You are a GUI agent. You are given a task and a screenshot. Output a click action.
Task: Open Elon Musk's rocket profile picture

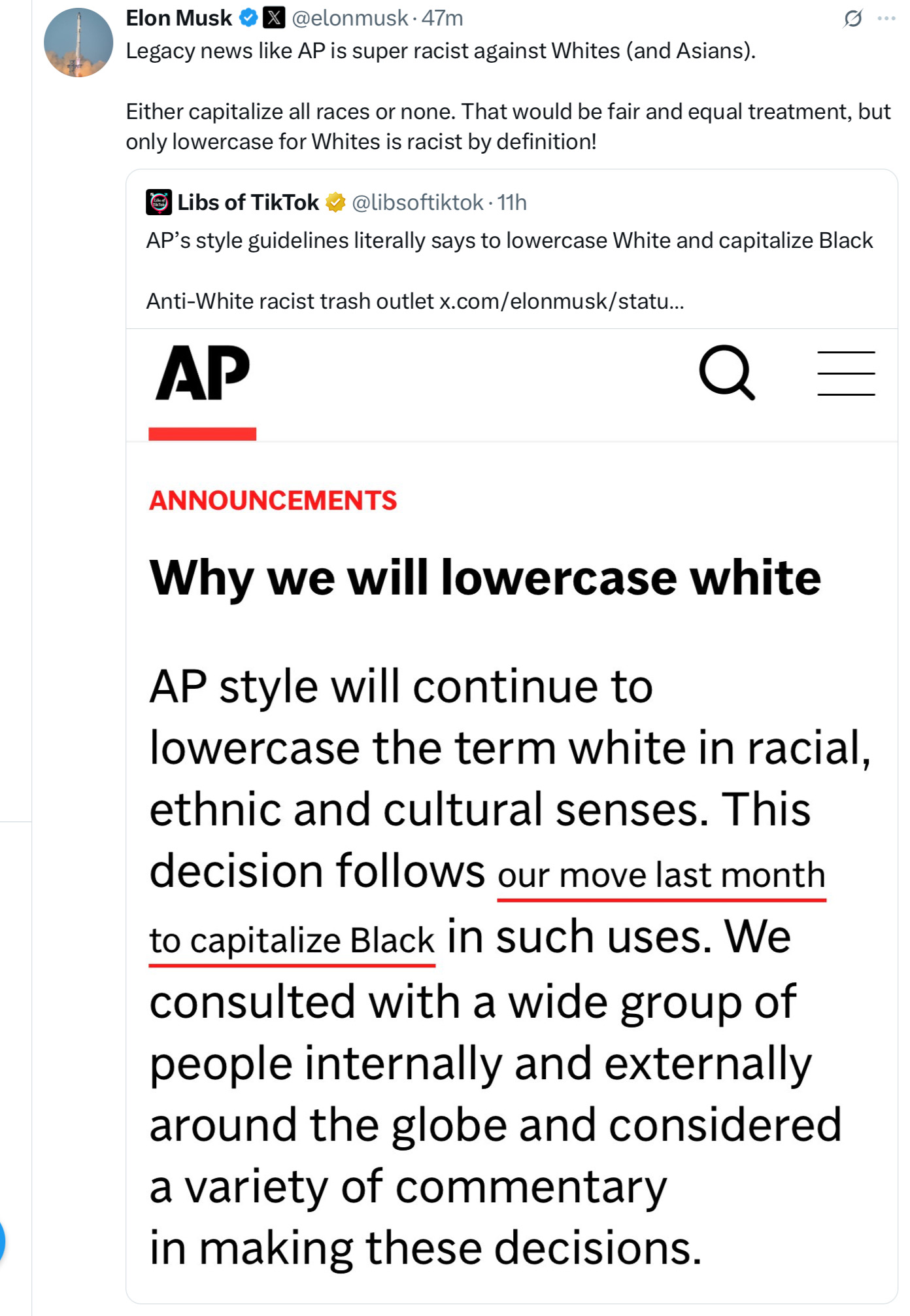point(78,43)
